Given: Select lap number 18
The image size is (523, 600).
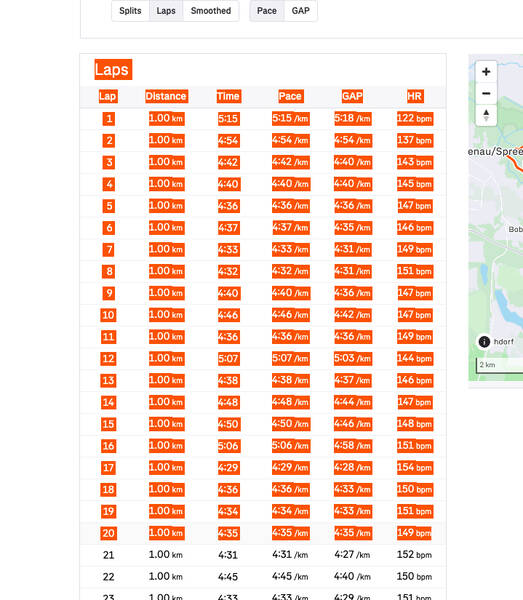Looking at the screenshot, I should (x=108, y=489).
